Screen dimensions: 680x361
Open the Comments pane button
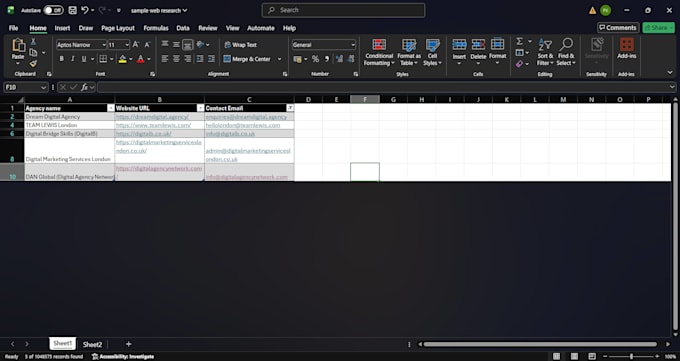pos(618,28)
